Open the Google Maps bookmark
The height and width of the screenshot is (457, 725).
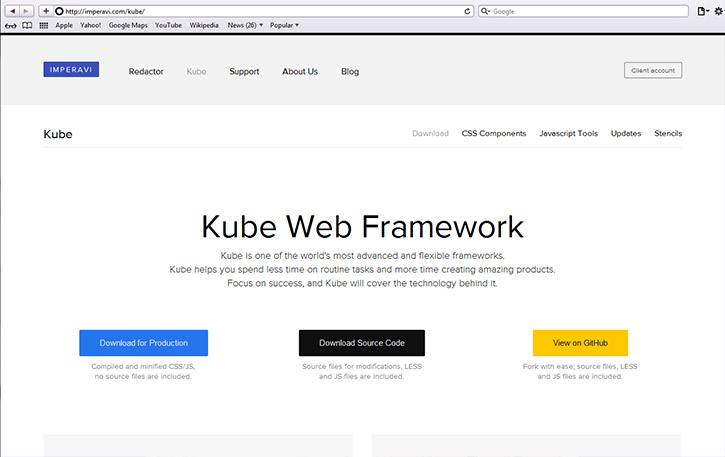(128, 25)
